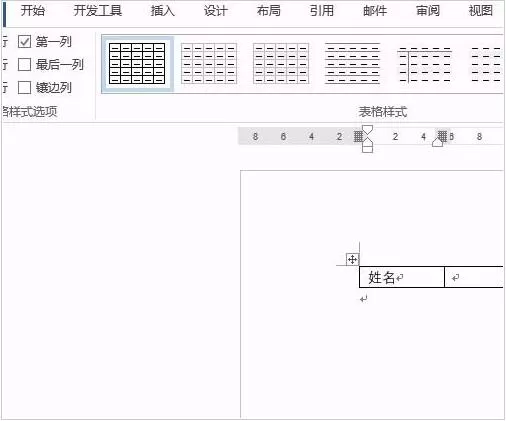This screenshot has height=421, width=506.
Task: Open the 审阅 ribbon tab
Action: (428, 11)
